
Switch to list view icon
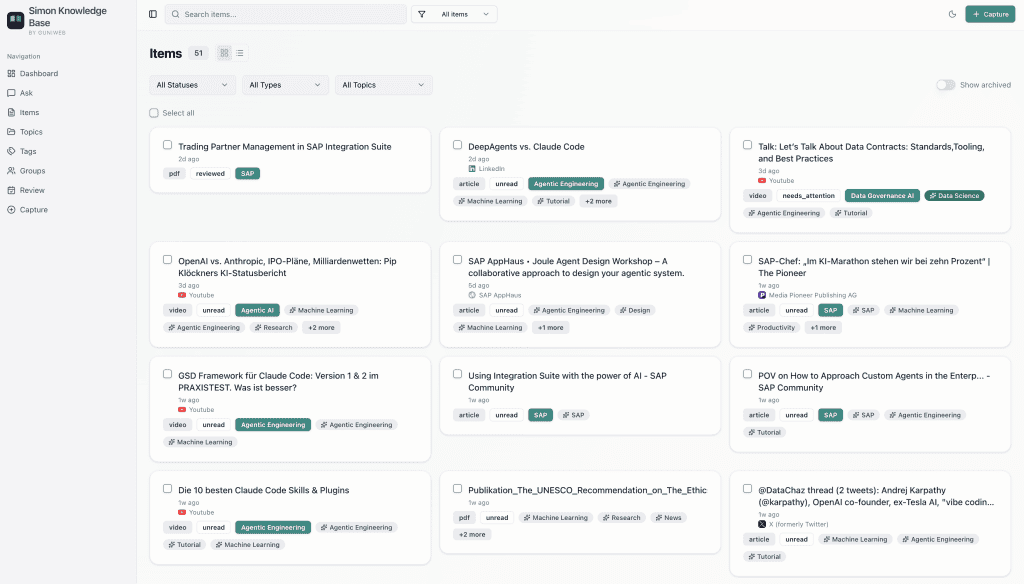240,53
